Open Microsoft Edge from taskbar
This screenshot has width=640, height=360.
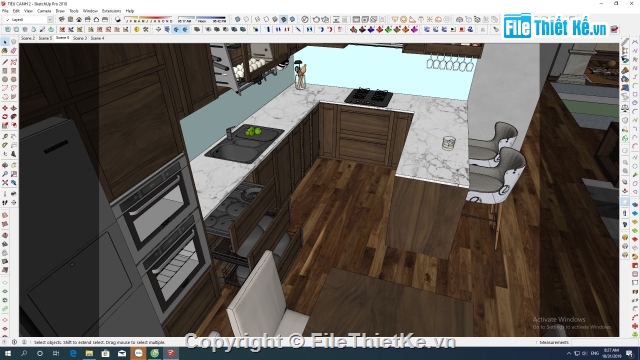click(x=73, y=353)
